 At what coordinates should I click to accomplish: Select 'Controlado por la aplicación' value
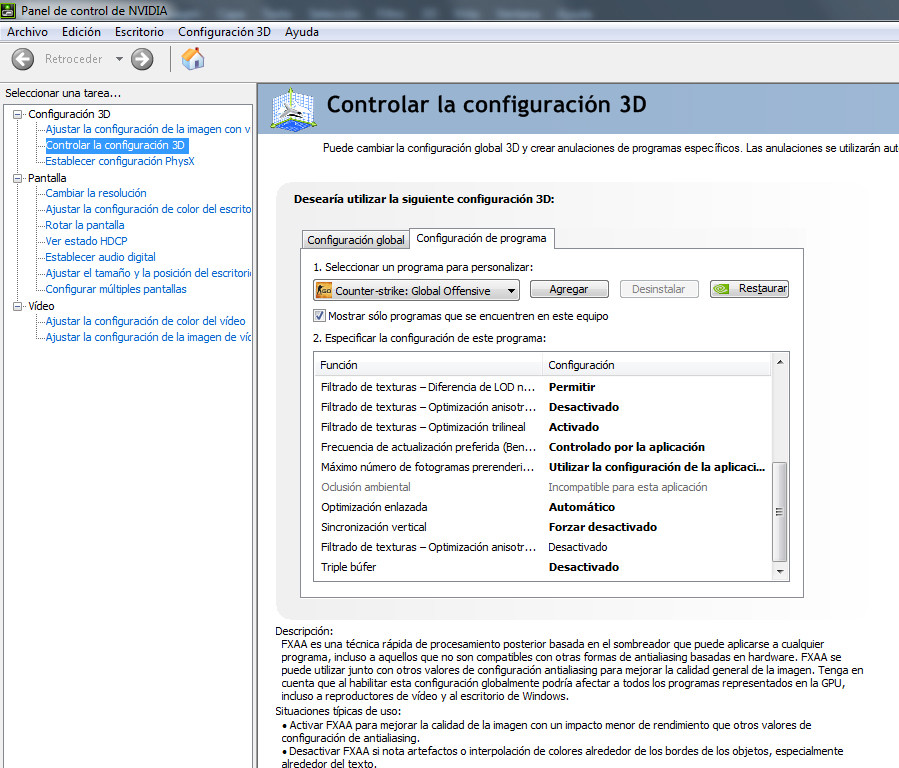click(627, 448)
